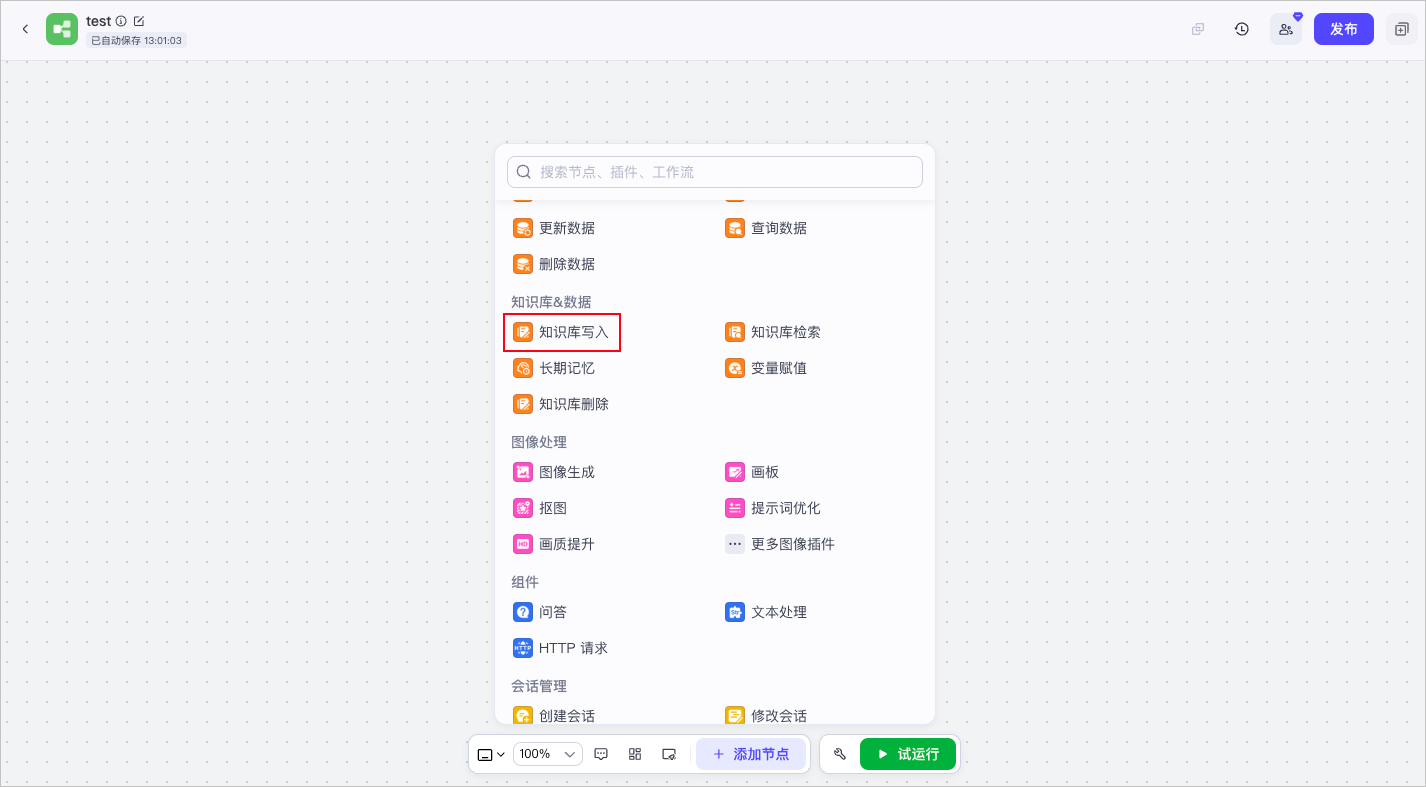Open the 100% zoom dropdown
This screenshot has width=1426, height=787.
548,754
